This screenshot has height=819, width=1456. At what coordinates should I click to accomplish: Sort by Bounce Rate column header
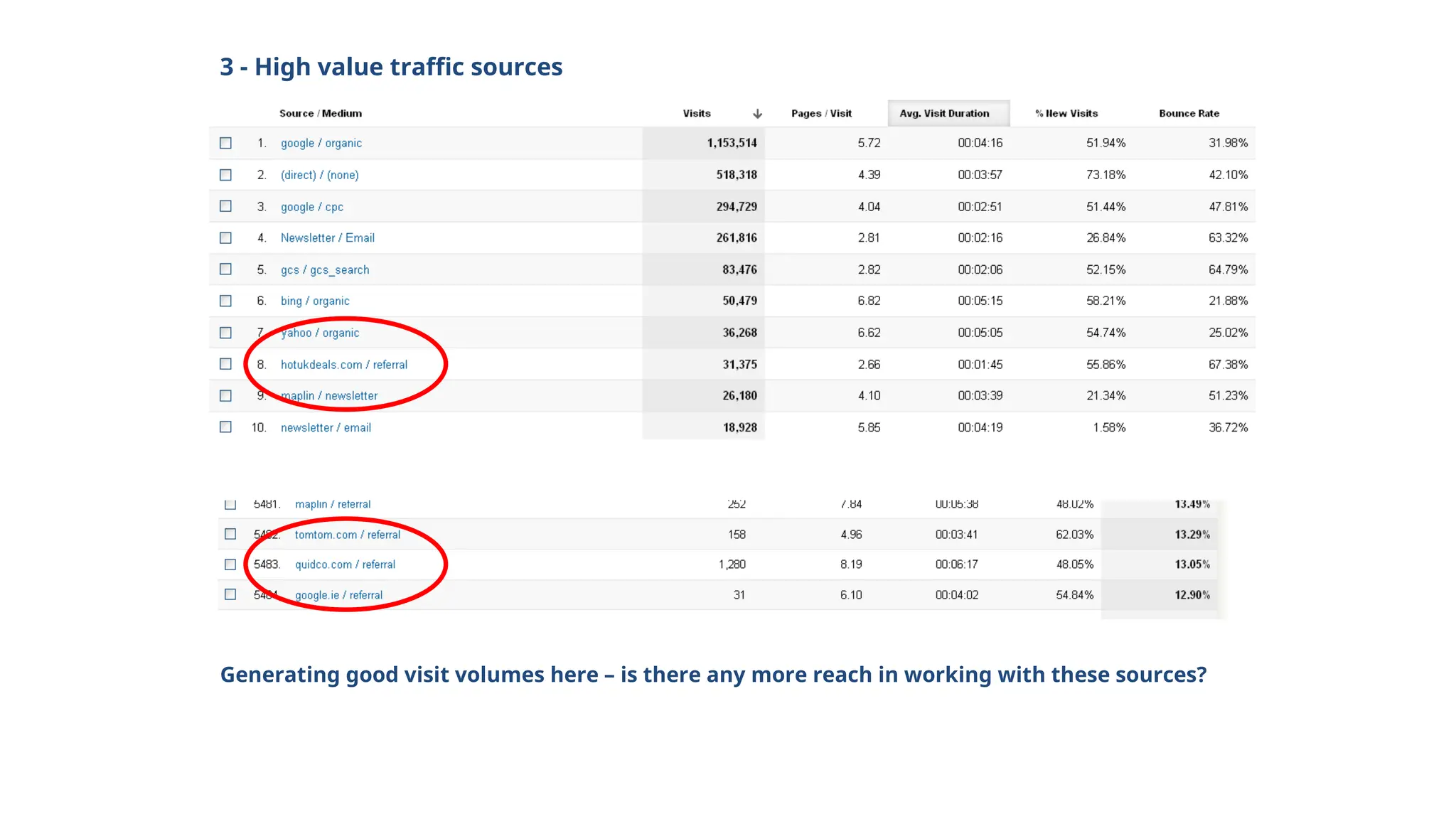point(1189,114)
